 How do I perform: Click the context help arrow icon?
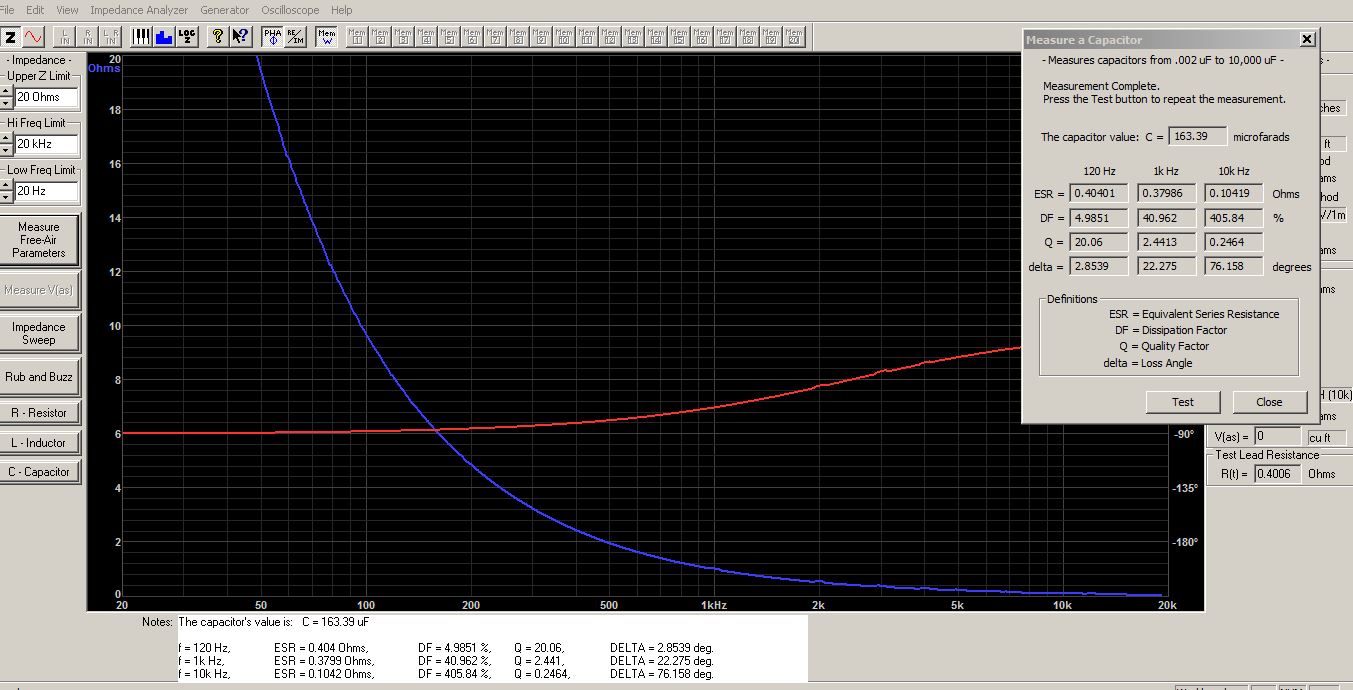tap(240, 37)
